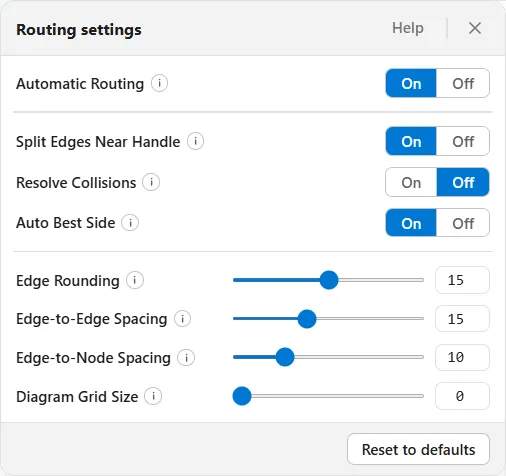The height and width of the screenshot is (476, 506).
Task: Focus Edge-to-Node Spacing value field showing 10
Action: tap(462, 357)
